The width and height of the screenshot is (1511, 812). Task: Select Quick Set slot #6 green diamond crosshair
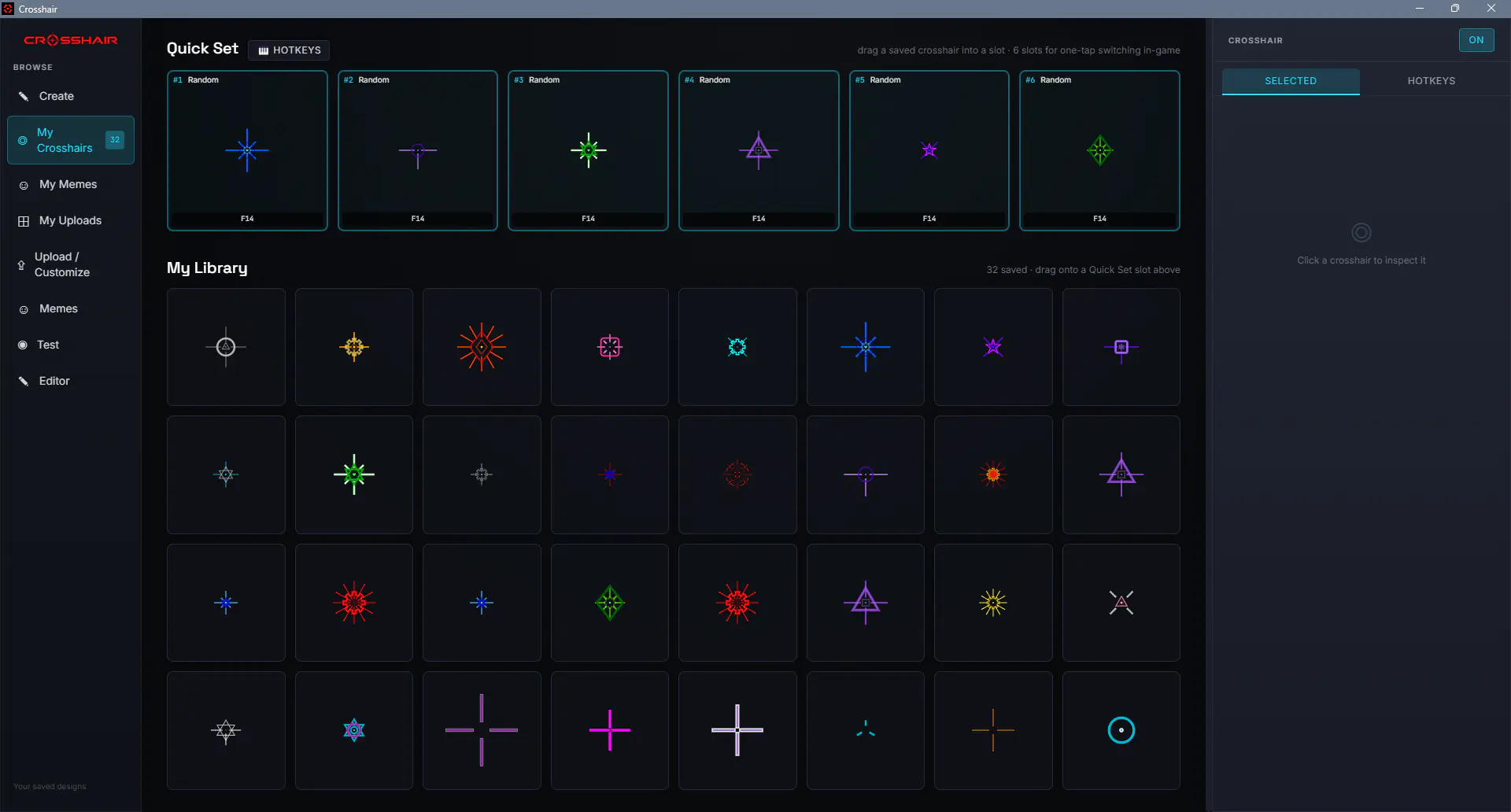tap(1099, 150)
